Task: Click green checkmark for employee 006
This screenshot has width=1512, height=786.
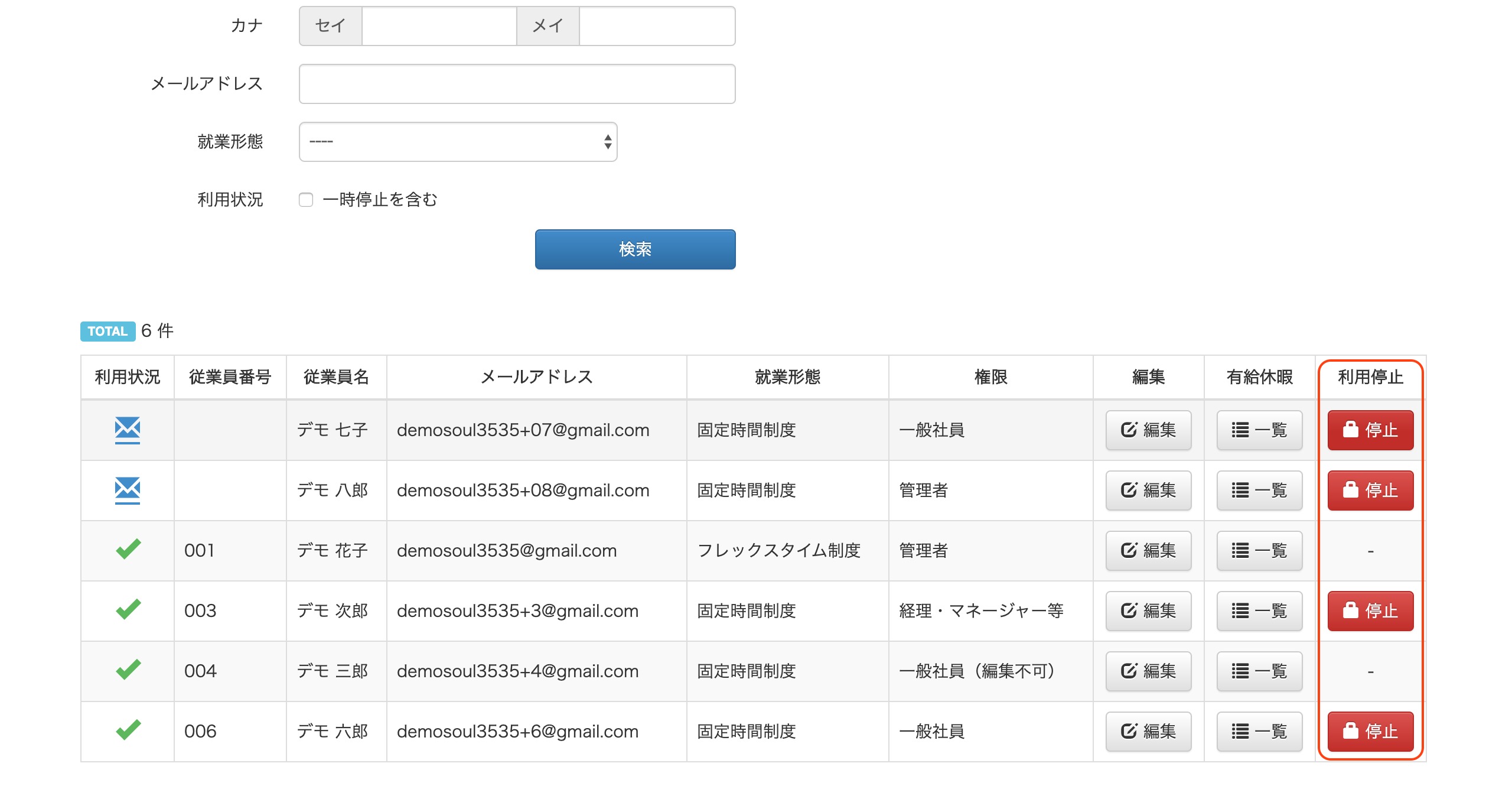Action: tap(128, 730)
